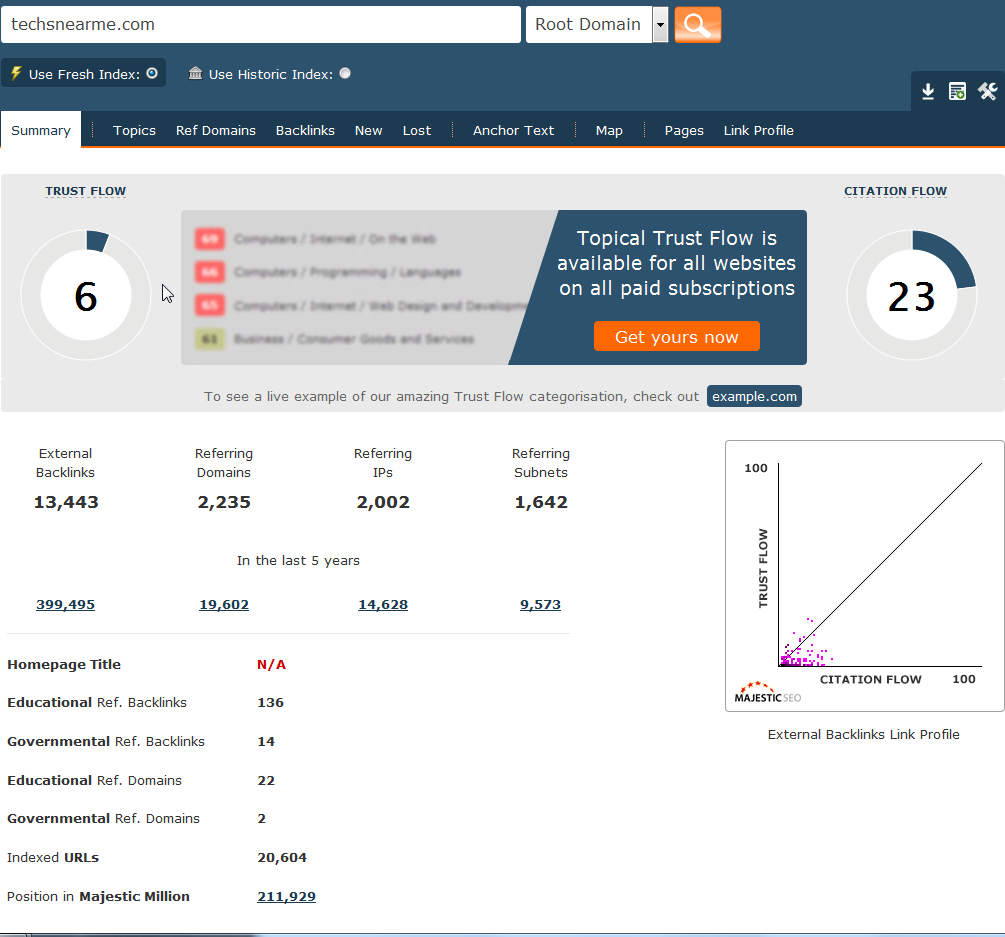This screenshot has width=1005, height=937.
Task: Click the CITATION FLOW heading link
Action: pos(895,191)
